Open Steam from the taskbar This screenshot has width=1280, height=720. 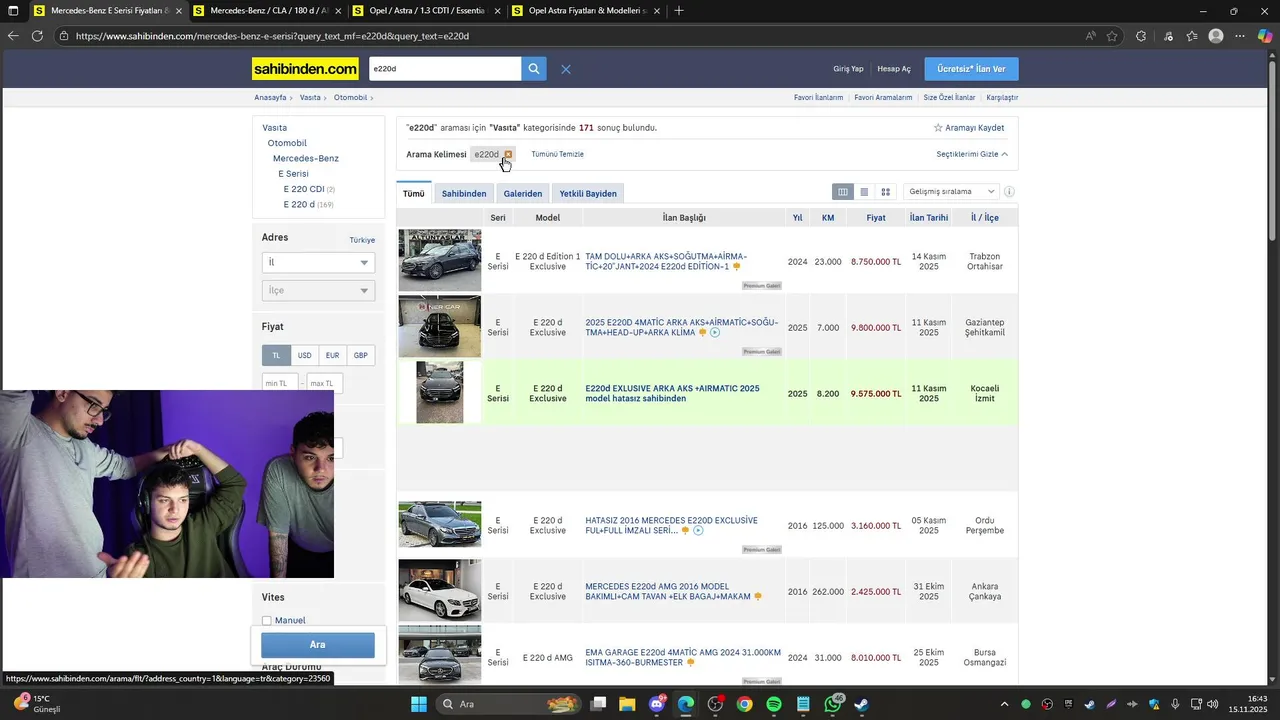tap(862, 704)
